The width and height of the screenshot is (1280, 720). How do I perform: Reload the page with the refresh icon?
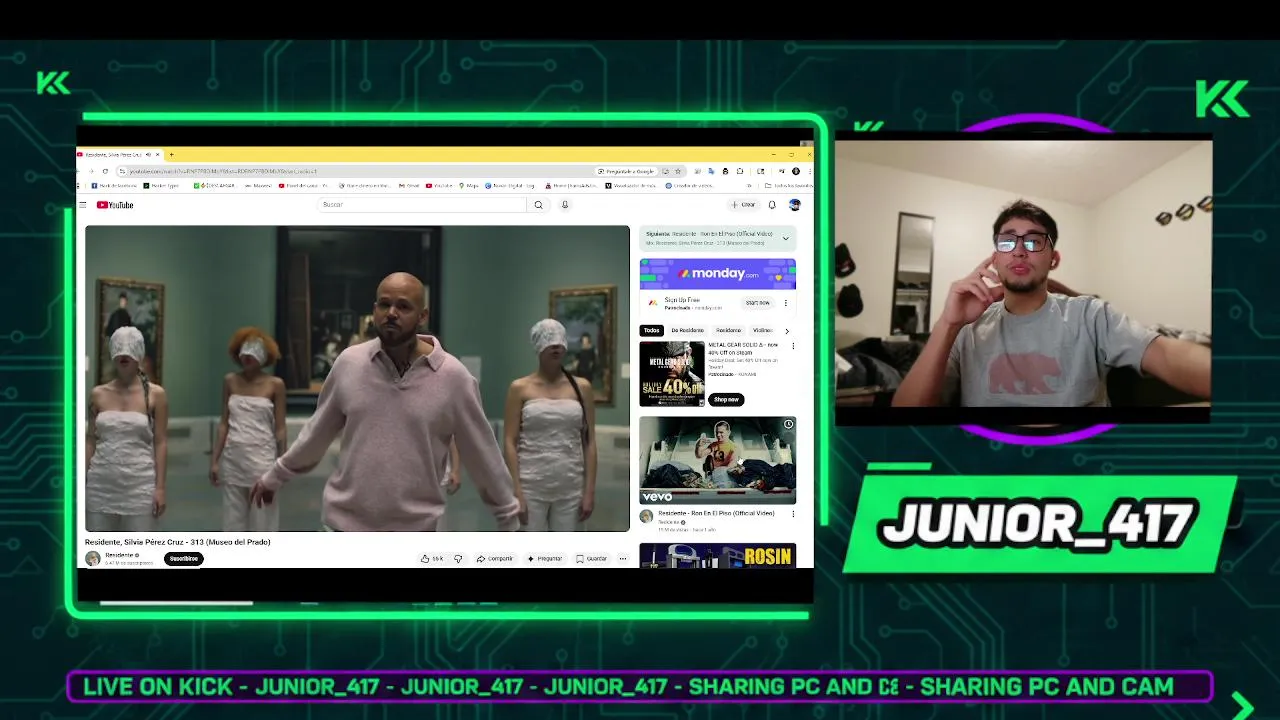point(105,171)
